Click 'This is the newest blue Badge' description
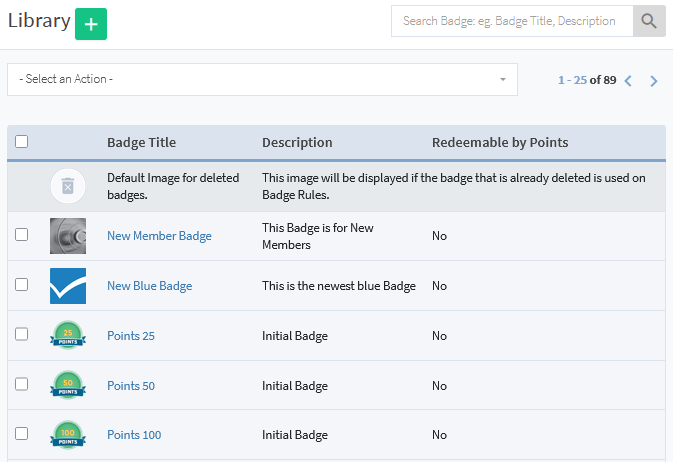Viewport: 673px width, 462px height. click(339, 286)
